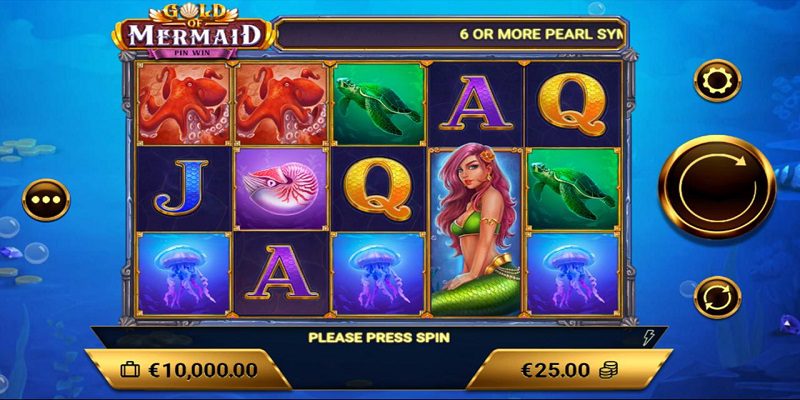Click the mermaid wild symbol
This screenshot has width=800, height=400.
(x=476, y=232)
